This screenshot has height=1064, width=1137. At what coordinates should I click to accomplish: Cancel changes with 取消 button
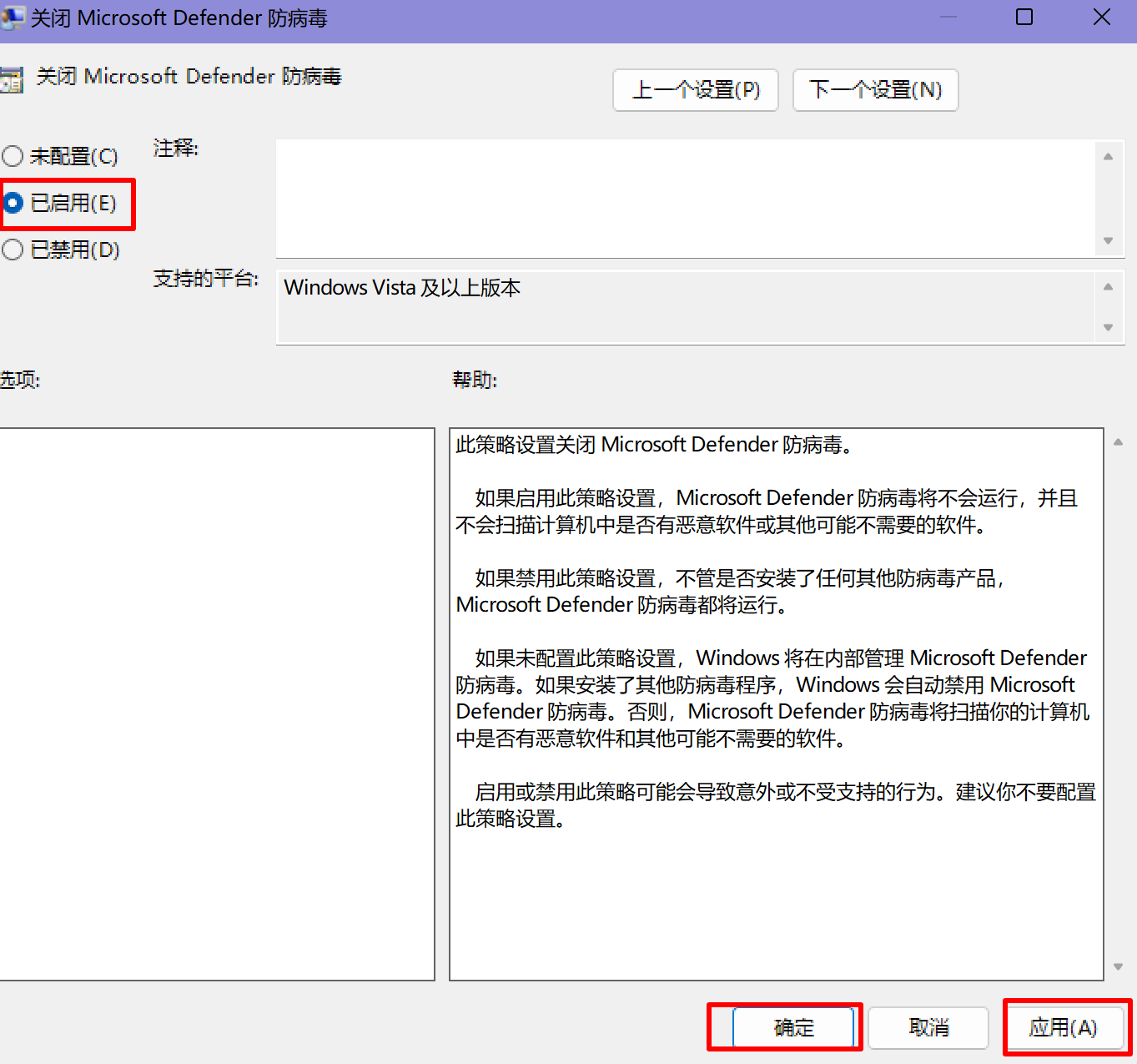928,1027
